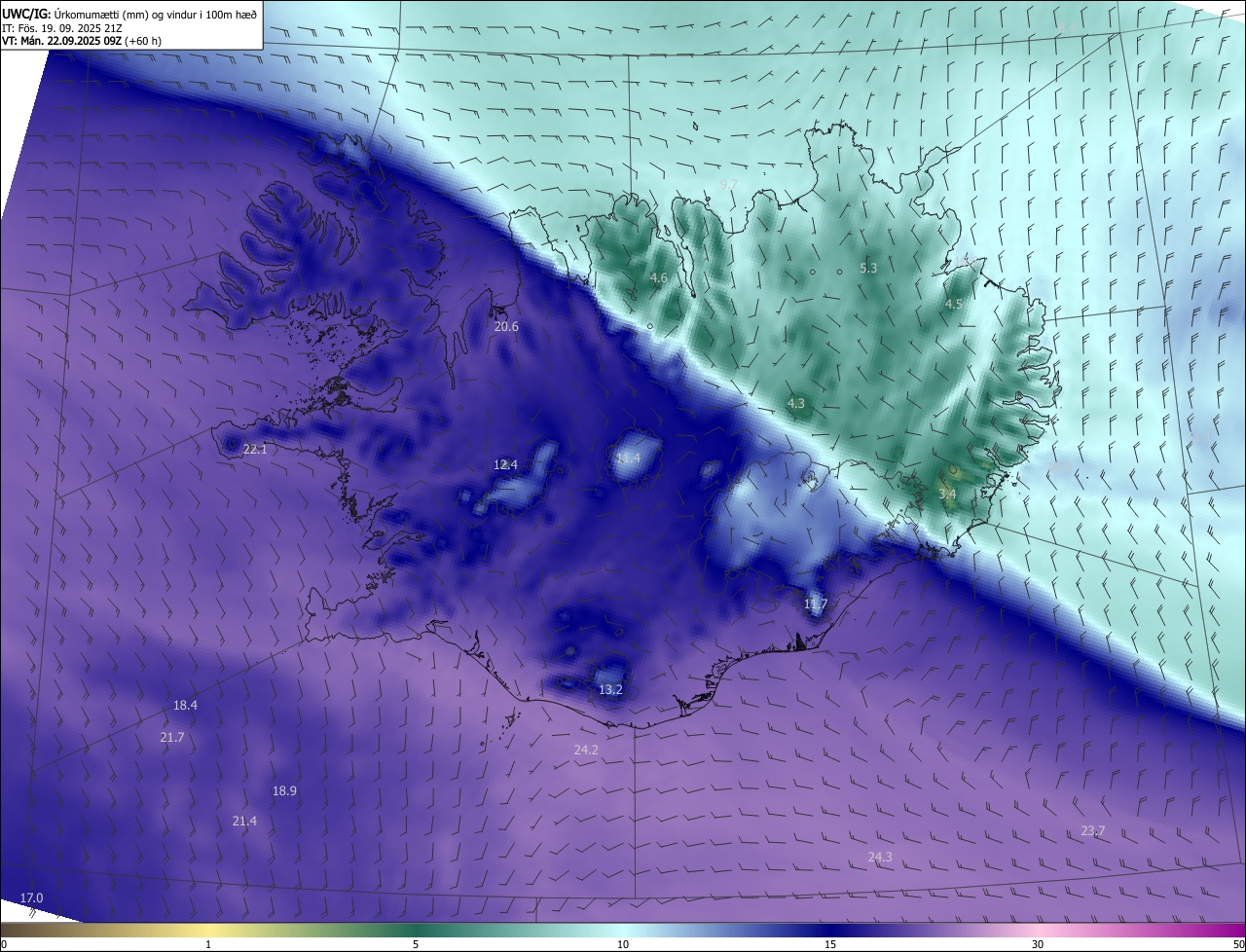Click the 18.9 value label
Image resolution: width=1246 pixels, height=952 pixels.
click(284, 791)
